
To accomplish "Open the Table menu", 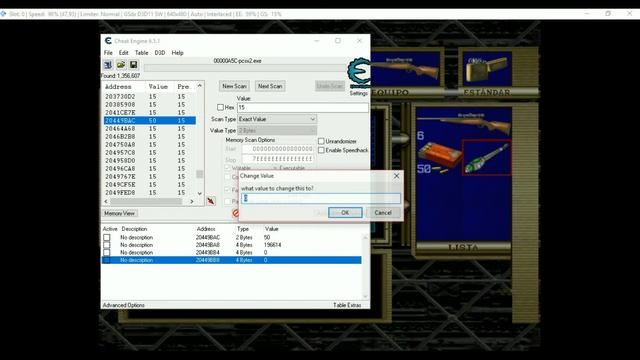I will click(x=142, y=53).
